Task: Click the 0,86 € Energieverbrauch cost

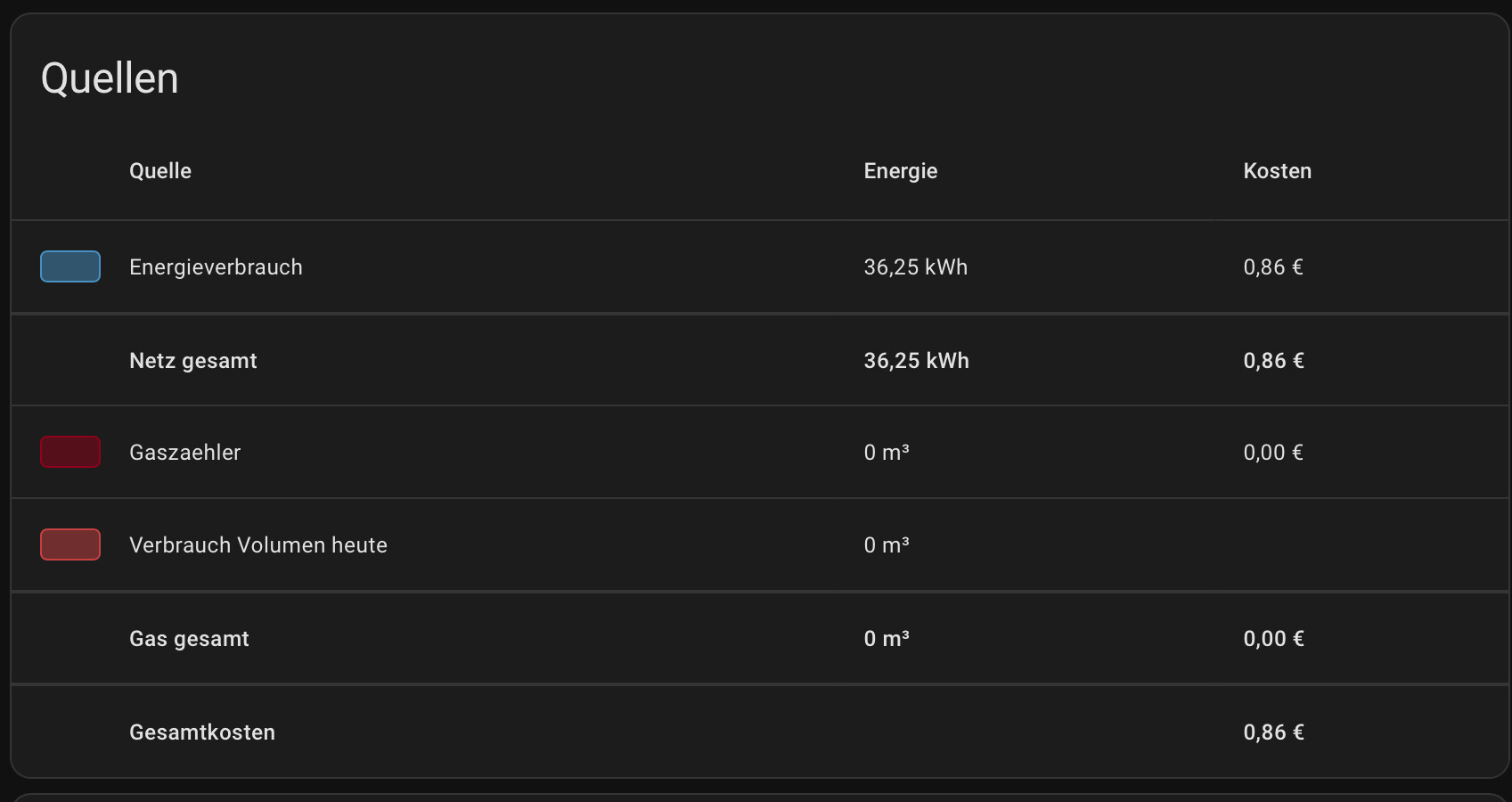Action: pyautogui.click(x=1273, y=267)
